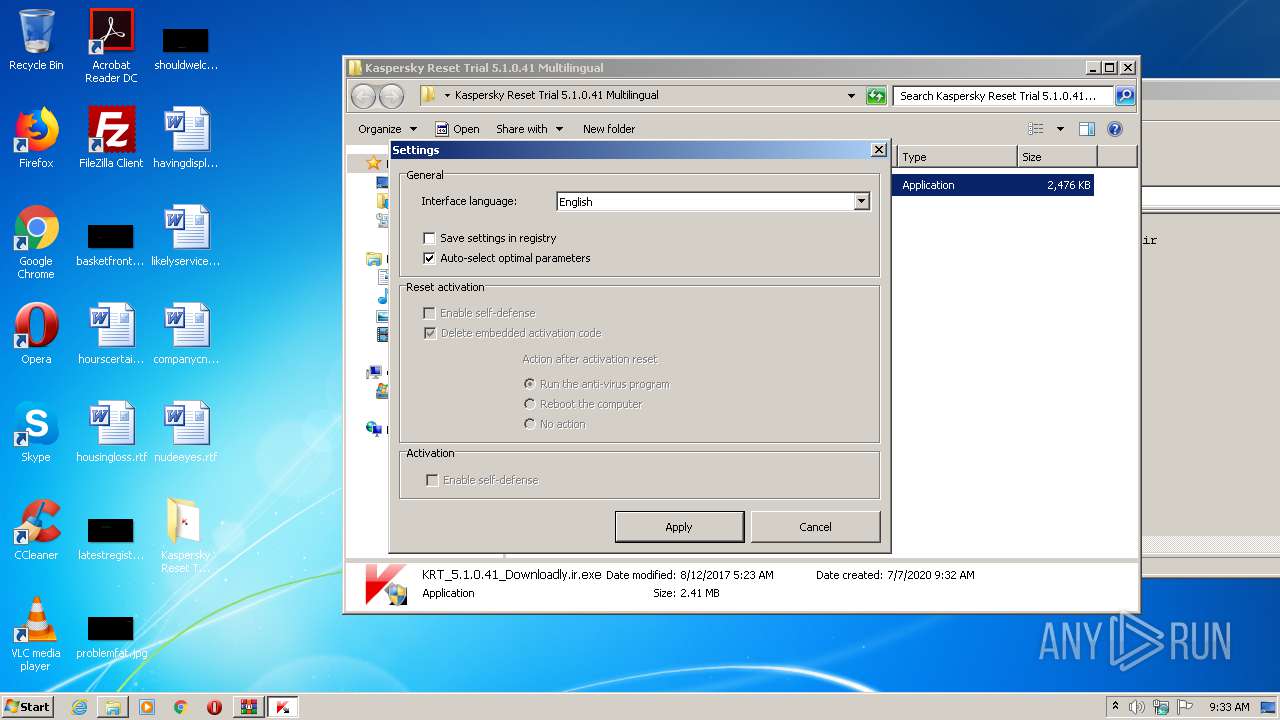Click the Explorer search field
The width and height of the screenshot is (1280, 720).
(1003, 96)
